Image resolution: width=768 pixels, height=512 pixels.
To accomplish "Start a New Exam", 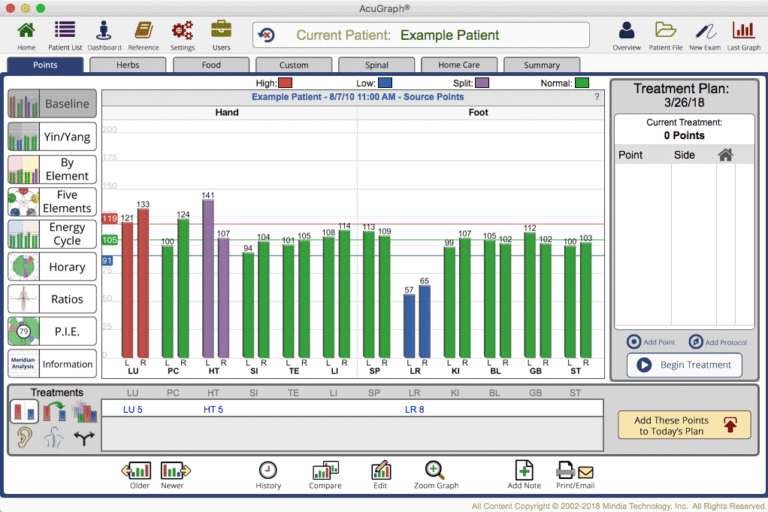I will 705,31.
